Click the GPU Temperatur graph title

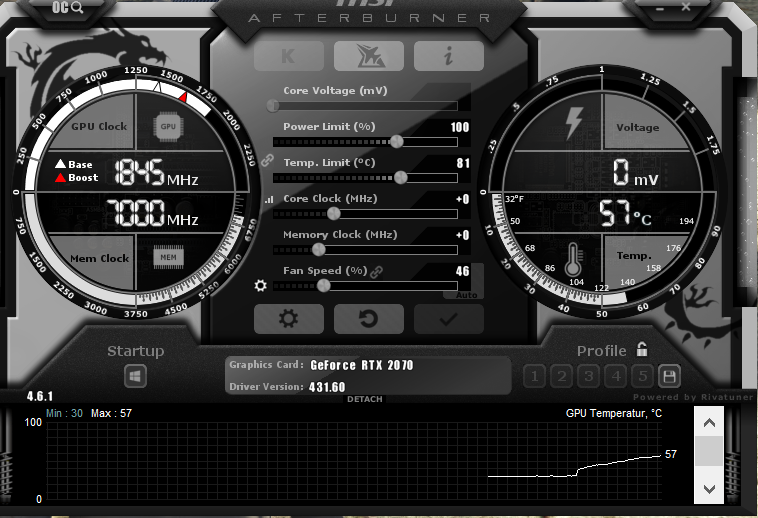coord(614,414)
